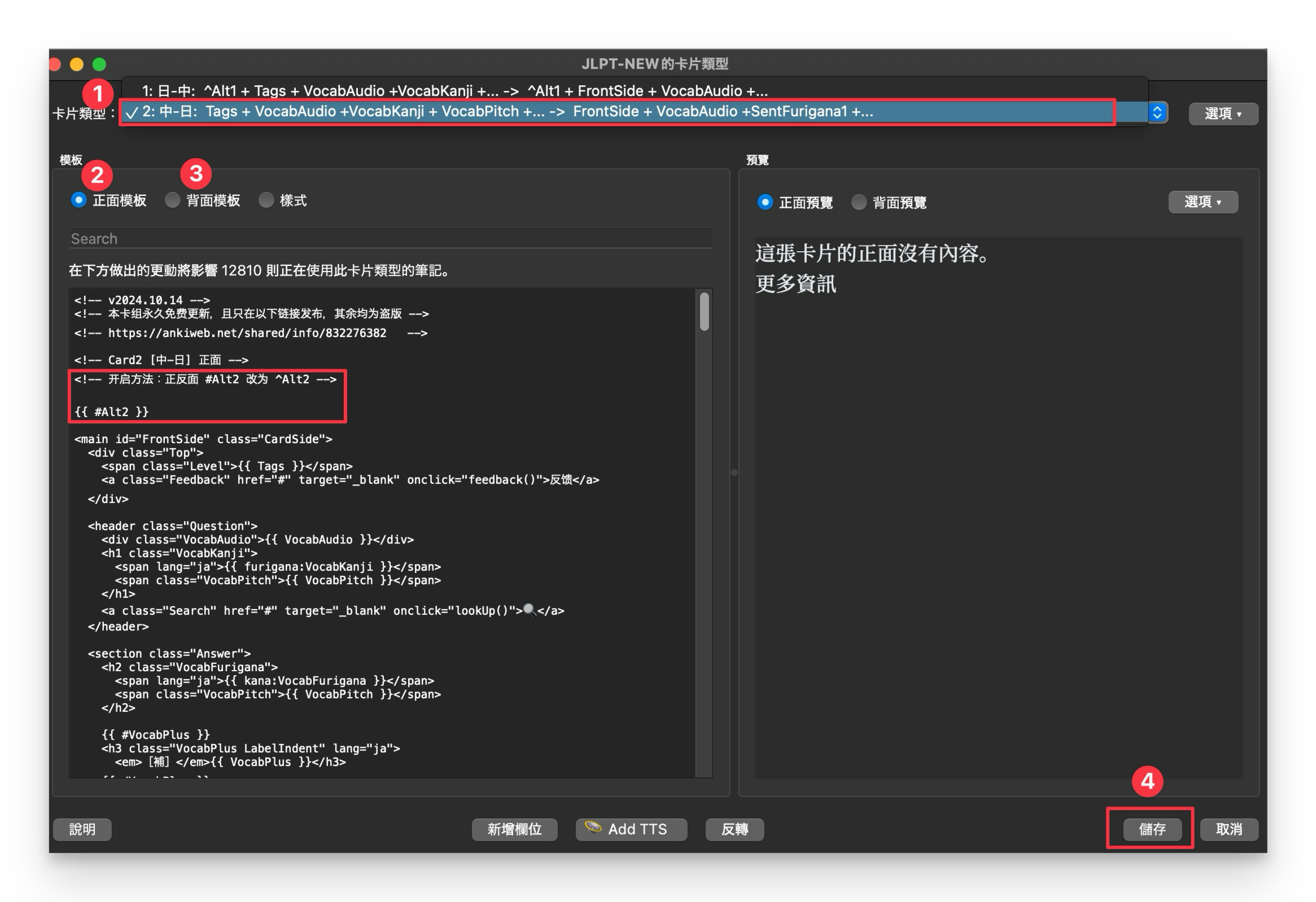Viewport: 1316px width, 902px height.
Task: Click the 反轉 flip button
Action: click(x=734, y=829)
